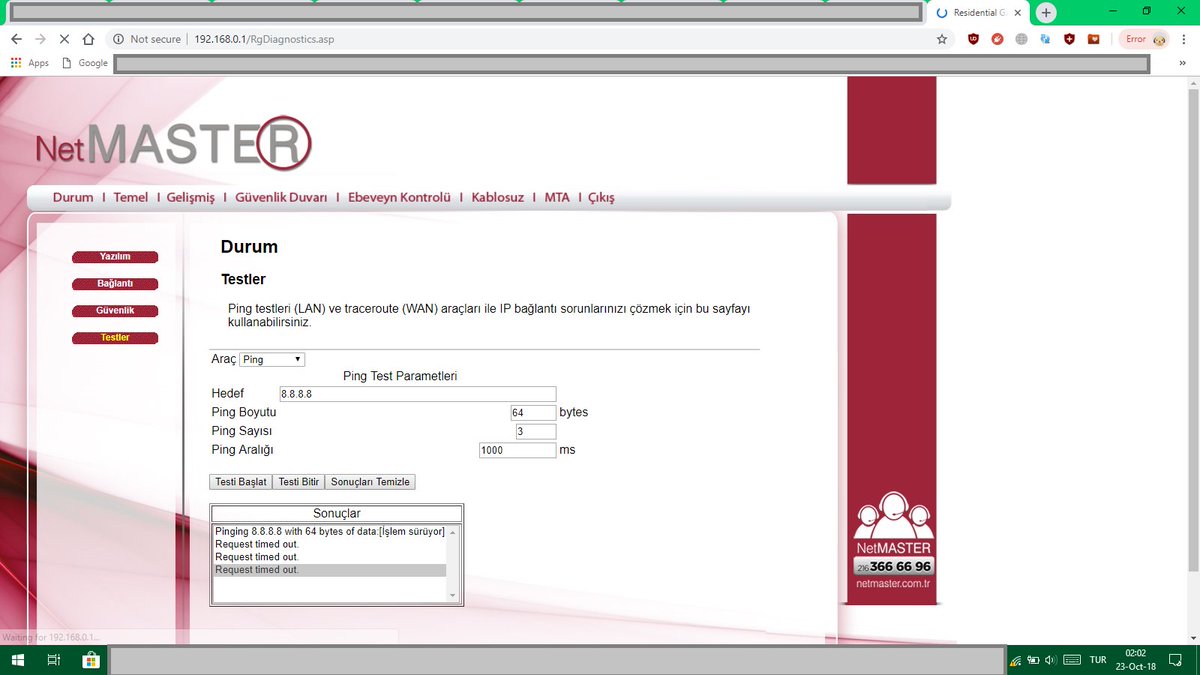
Task: Click the browser forward arrow
Action: pyautogui.click(x=40, y=39)
